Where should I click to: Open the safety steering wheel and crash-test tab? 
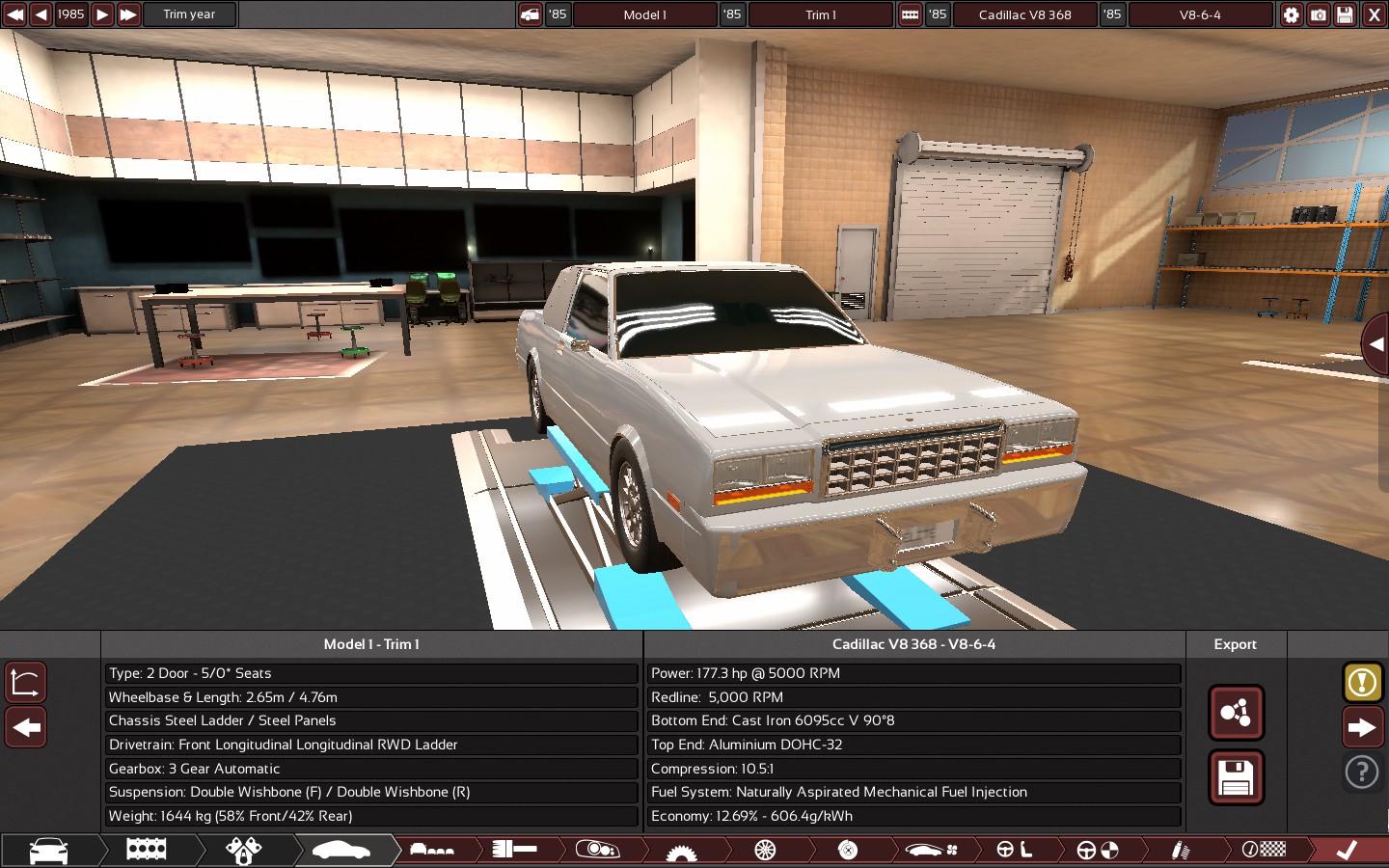click(x=1098, y=851)
